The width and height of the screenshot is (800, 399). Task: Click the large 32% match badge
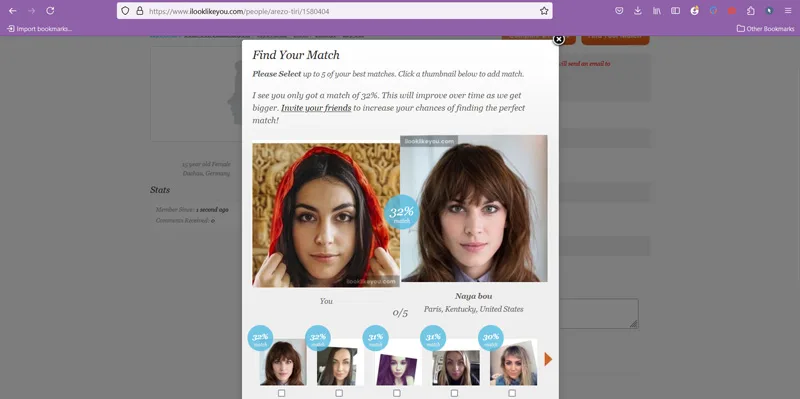[x=402, y=212]
